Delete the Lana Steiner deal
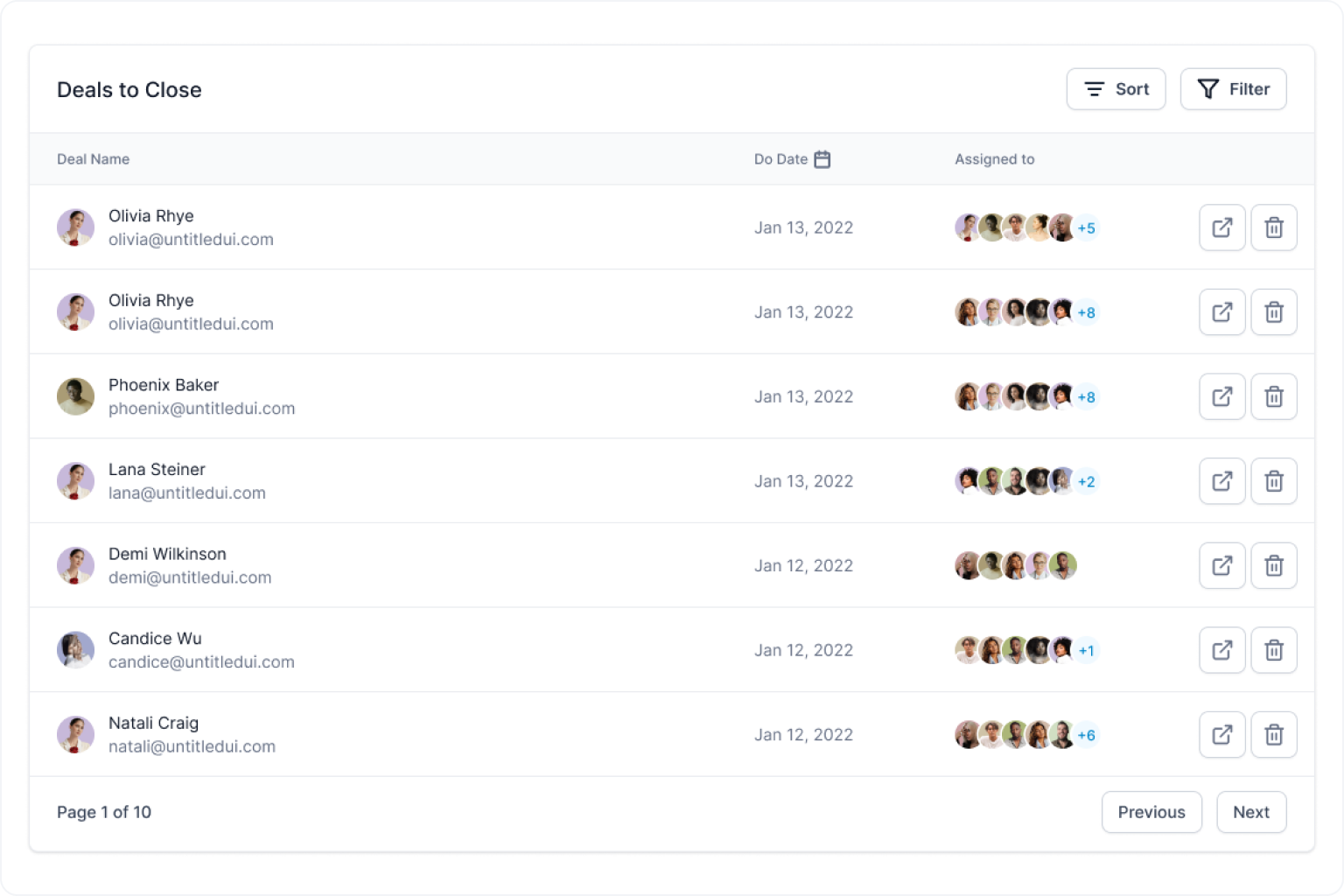The image size is (1344, 896). point(1273,481)
